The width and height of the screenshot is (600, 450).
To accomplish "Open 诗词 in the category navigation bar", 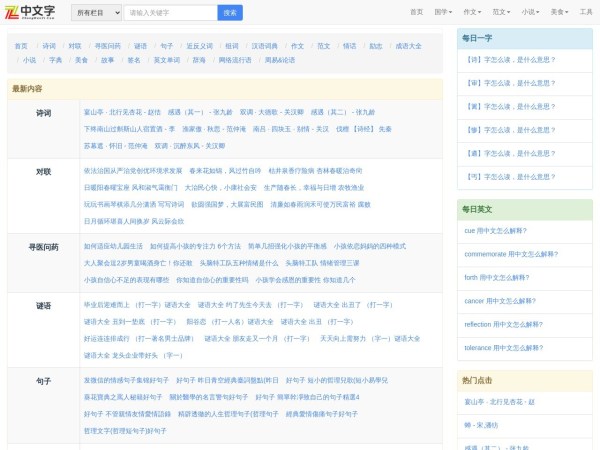I will pos(49,46).
